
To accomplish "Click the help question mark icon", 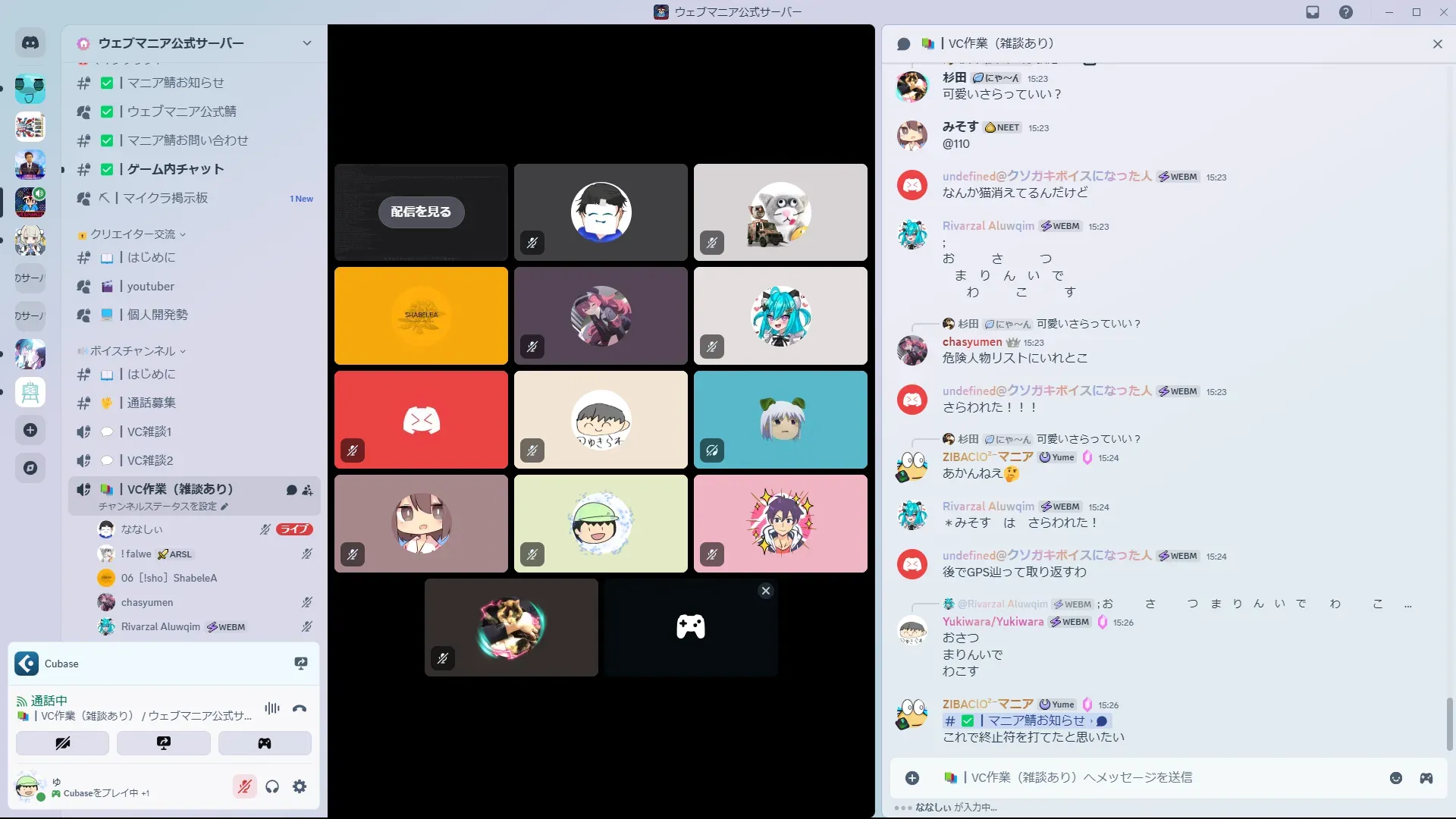I will (1345, 12).
